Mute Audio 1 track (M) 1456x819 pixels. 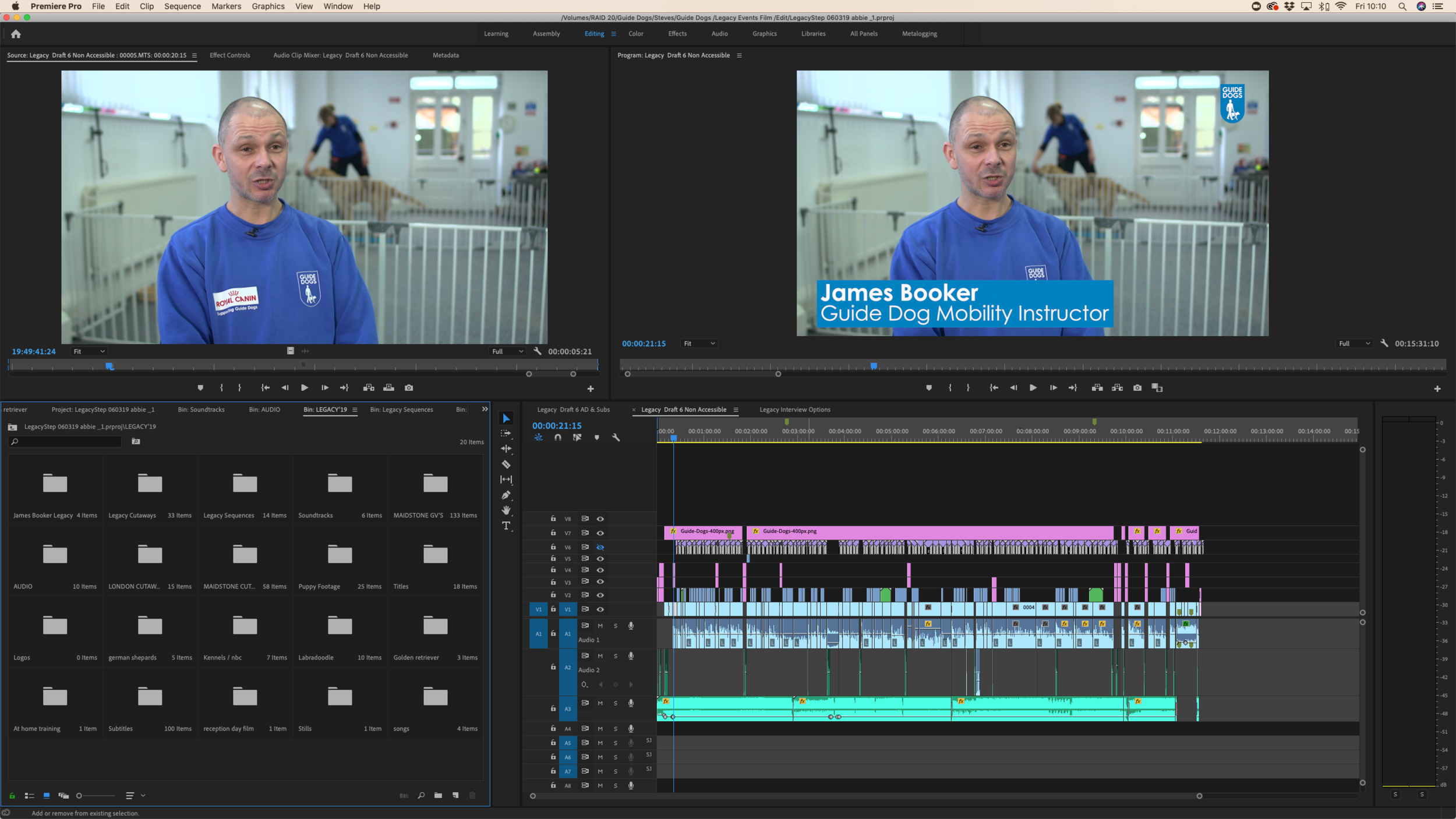point(600,626)
